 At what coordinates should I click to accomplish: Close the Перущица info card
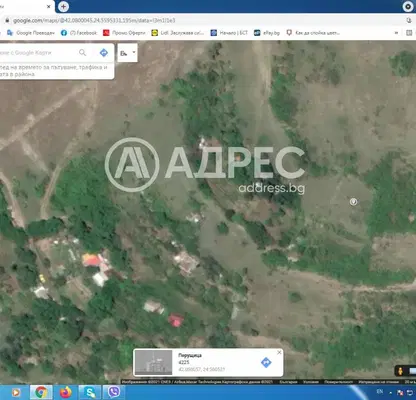(x=279, y=352)
